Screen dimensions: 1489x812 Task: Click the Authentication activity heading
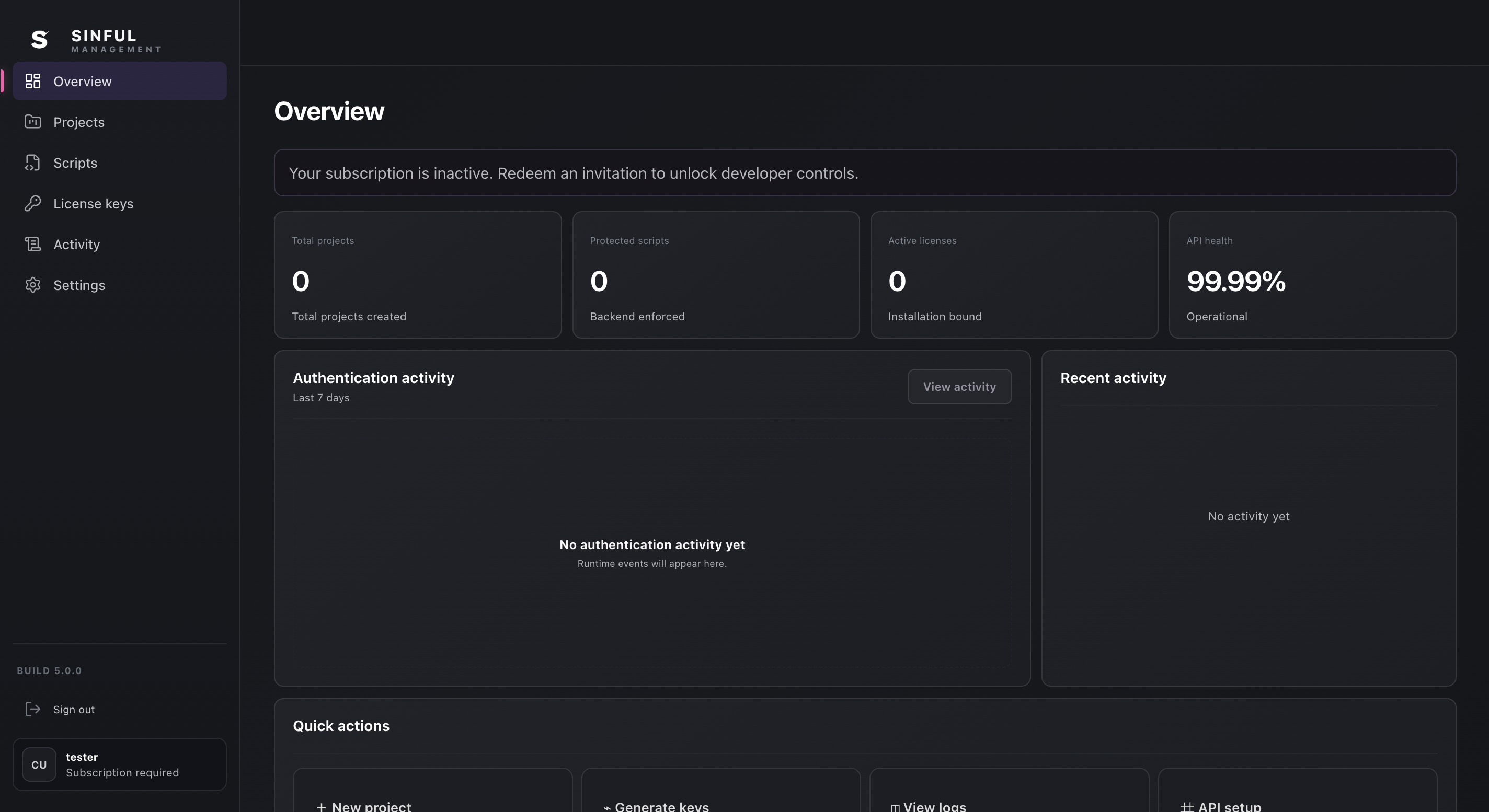pos(373,378)
